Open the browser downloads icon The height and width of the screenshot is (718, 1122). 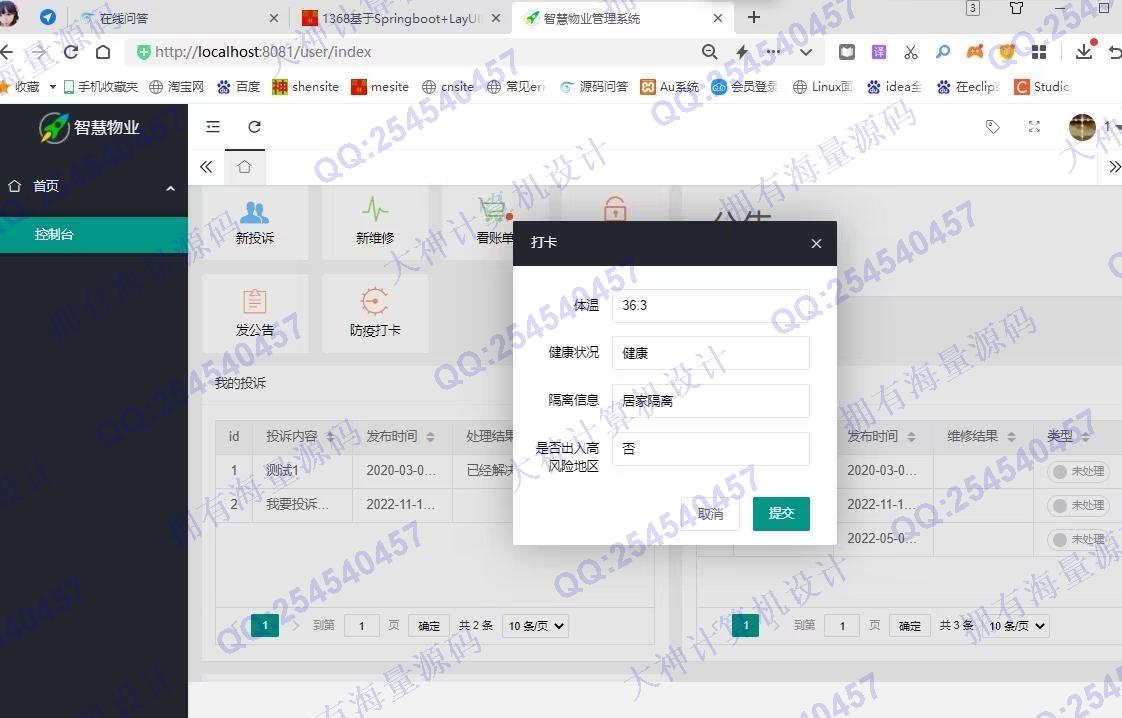[x=1084, y=51]
